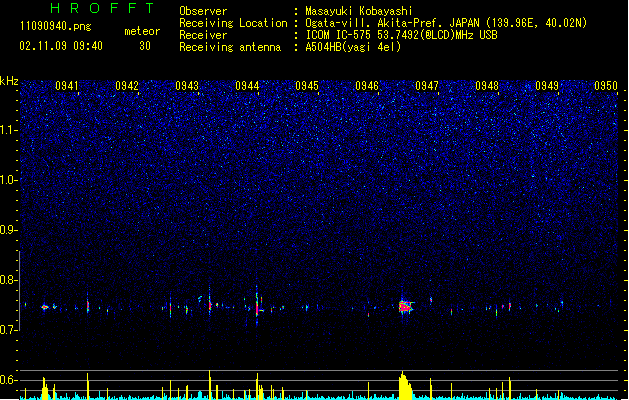The height and width of the screenshot is (400, 629).
Task: Click the A504HB(yagi 4el) antenna text
Action: pyautogui.click(x=353, y=47)
